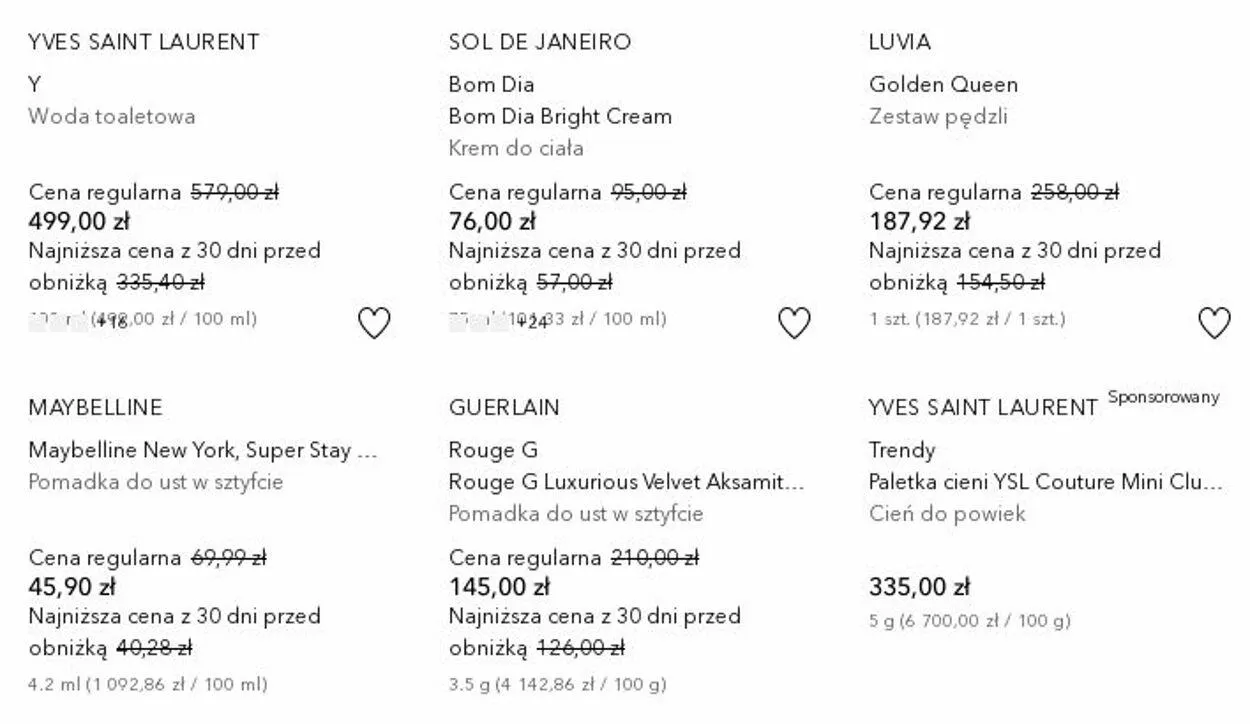Open Maybelline New York Super Stay lipstick
The width and height of the screenshot is (1250, 724).
pyautogui.click(x=202, y=450)
